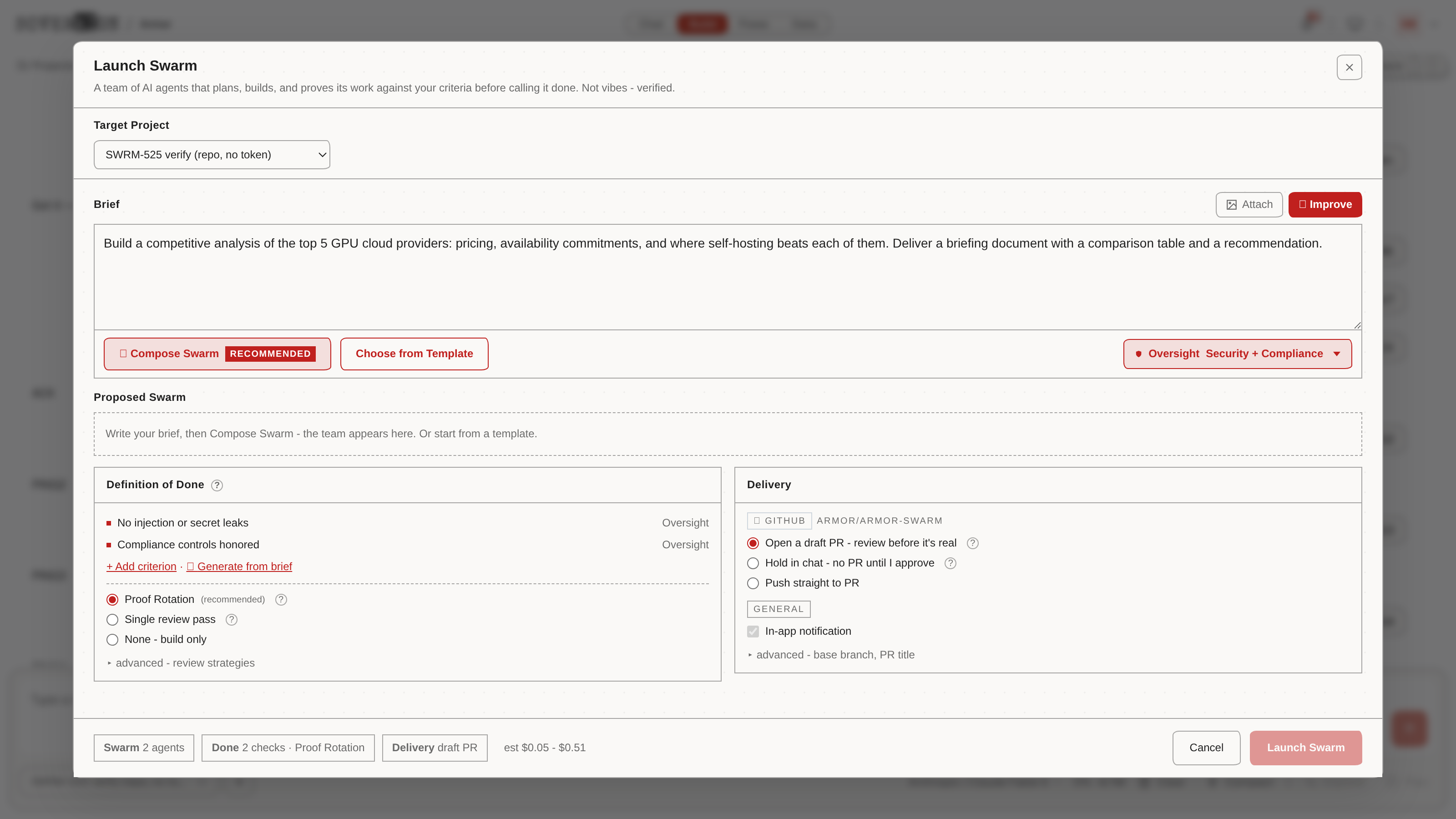Open Oversight Security + Compliance dropdown
Image resolution: width=1456 pixels, height=819 pixels.
[1237, 354]
